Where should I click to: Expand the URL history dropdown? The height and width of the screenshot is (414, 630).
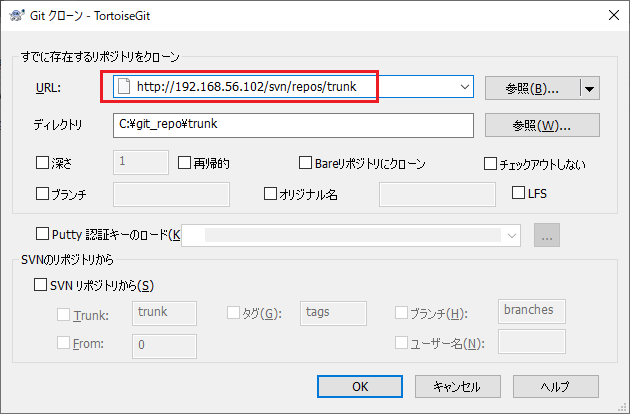click(x=464, y=86)
